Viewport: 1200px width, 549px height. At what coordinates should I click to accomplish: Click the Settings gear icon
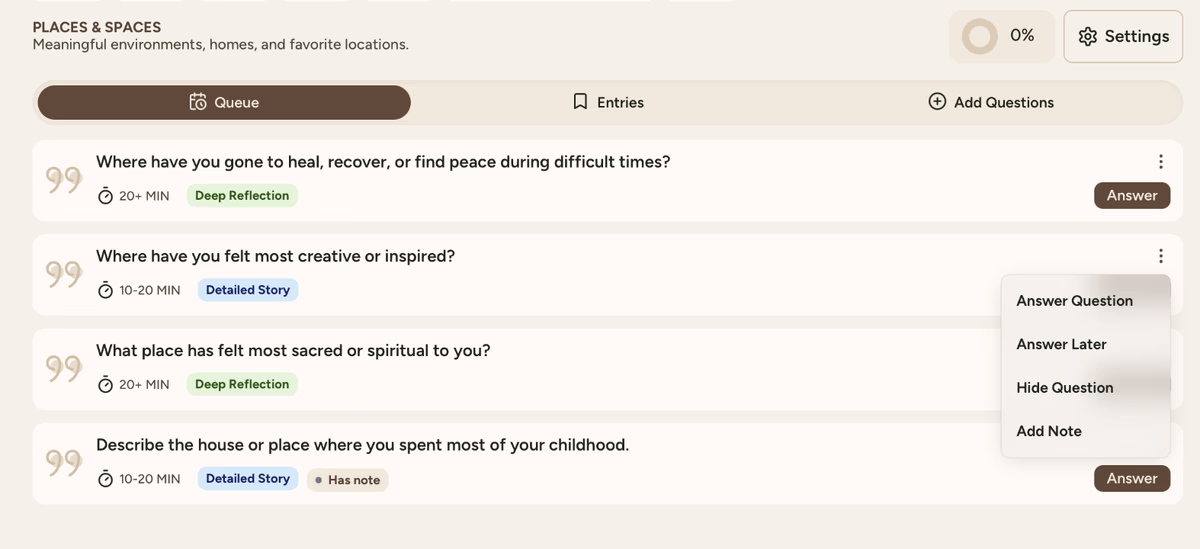tap(1088, 37)
